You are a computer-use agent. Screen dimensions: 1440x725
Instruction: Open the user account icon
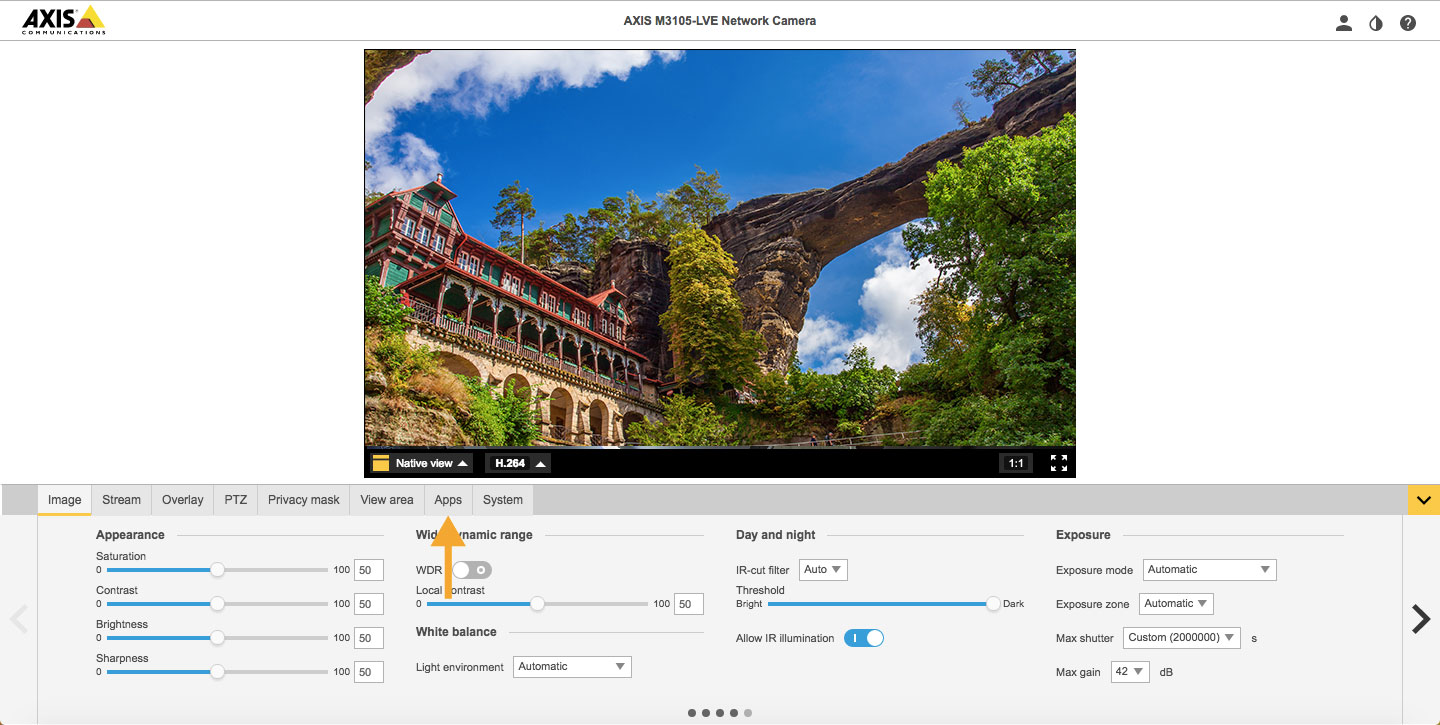tap(1344, 23)
